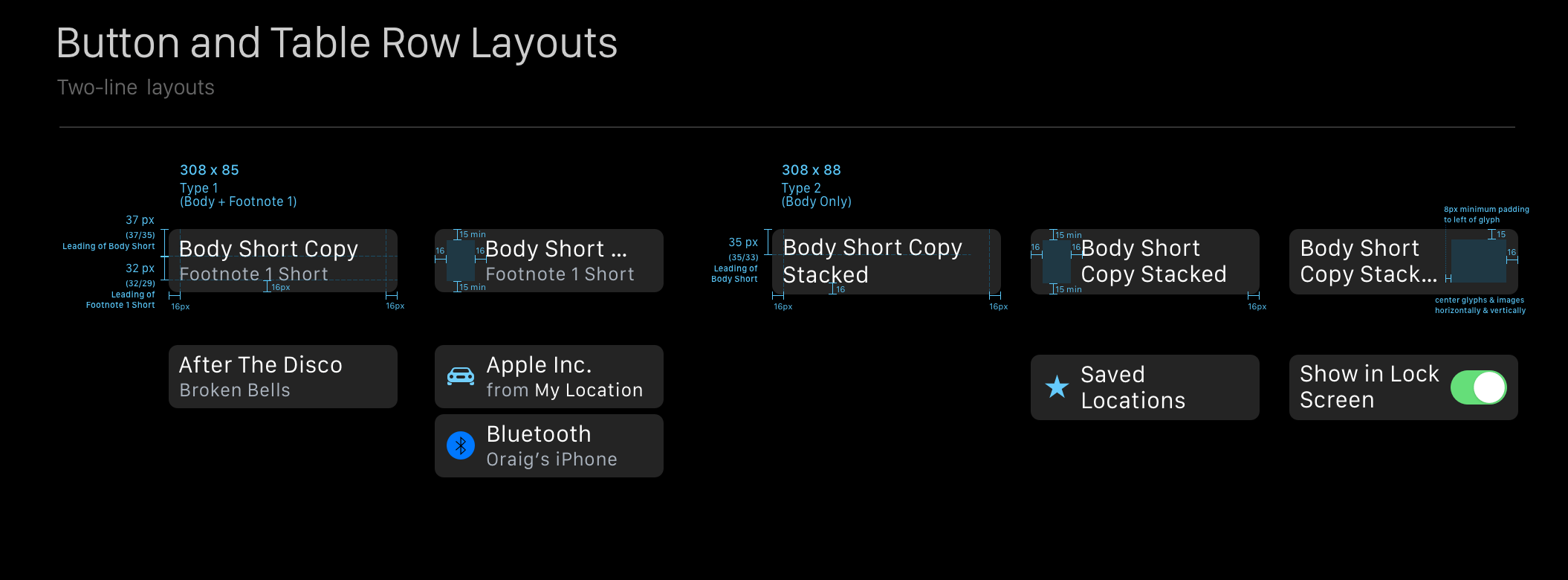Select the Bluetooth icon
This screenshot has height=580, width=1568.
(461, 445)
